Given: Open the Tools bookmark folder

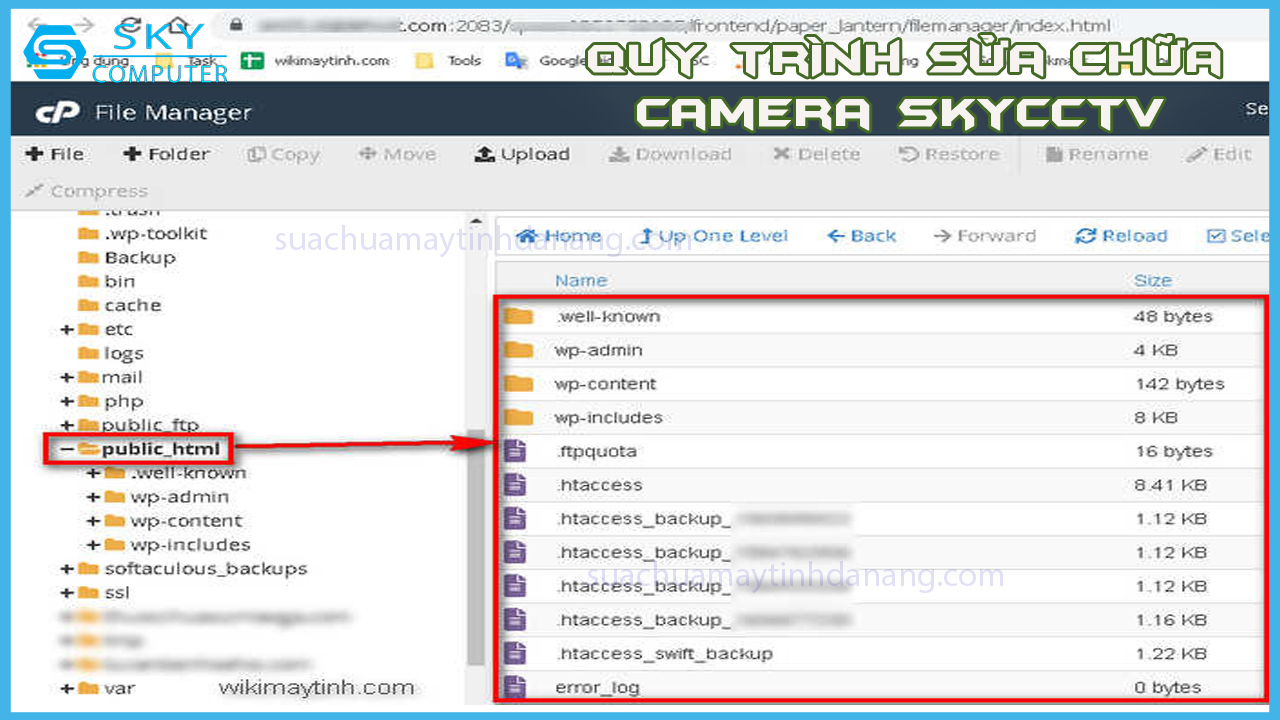Looking at the screenshot, I should [449, 61].
